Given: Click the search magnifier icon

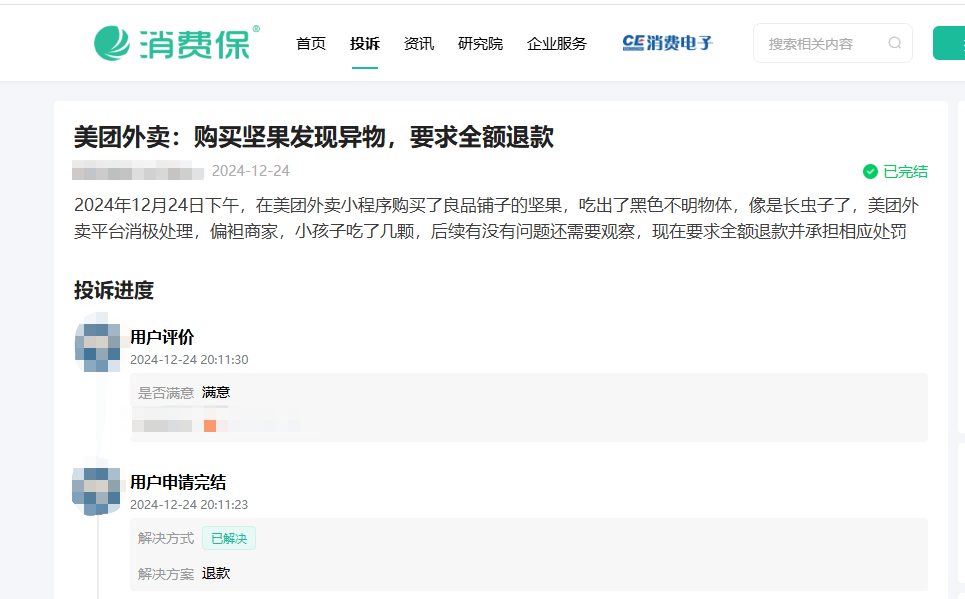Looking at the screenshot, I should (894, 43).
